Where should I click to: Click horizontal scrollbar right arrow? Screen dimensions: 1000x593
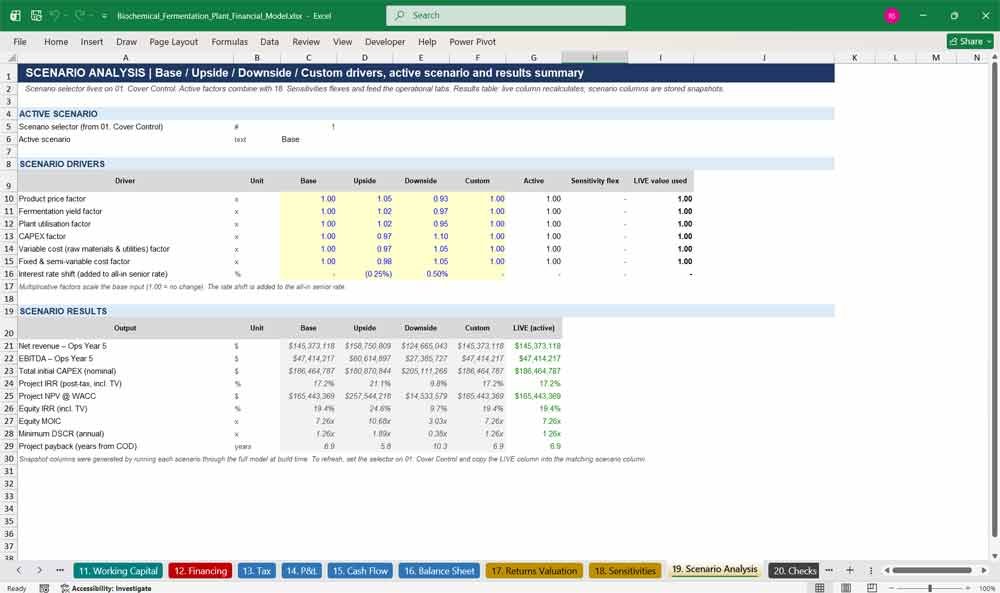coord(984,570)
